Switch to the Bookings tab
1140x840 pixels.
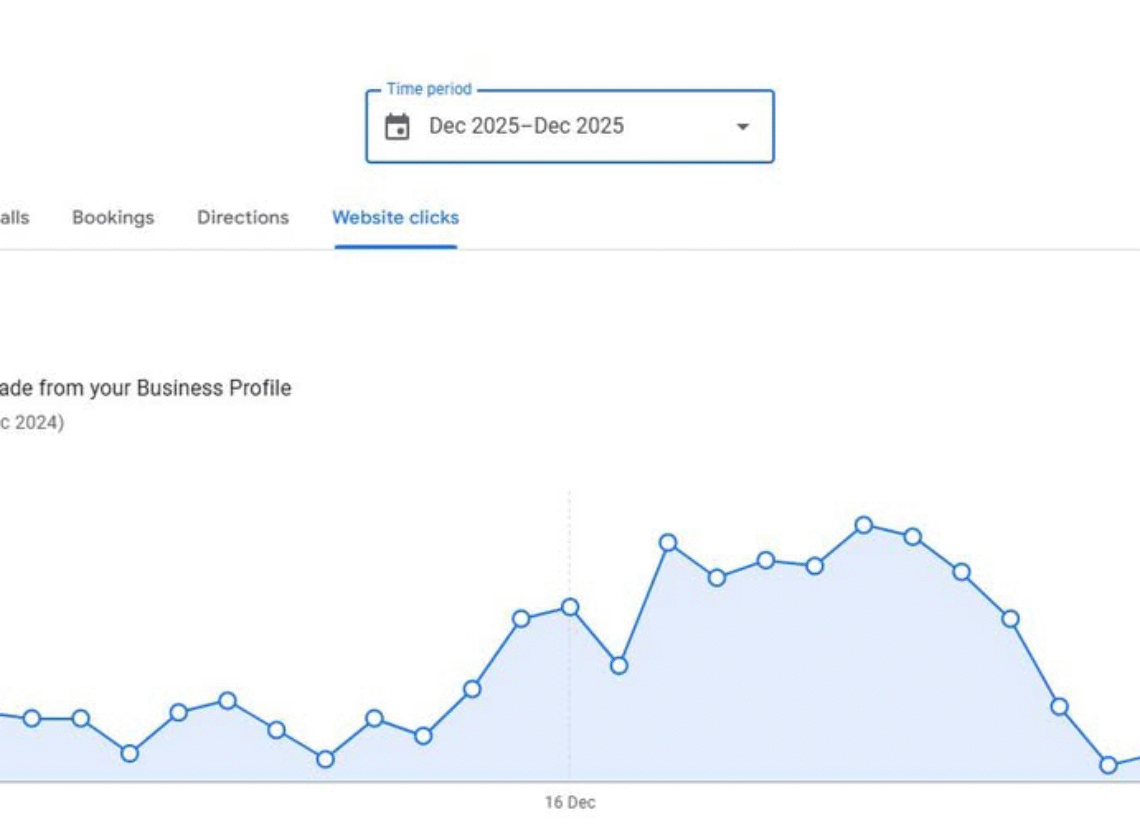[x=113, y=218]
